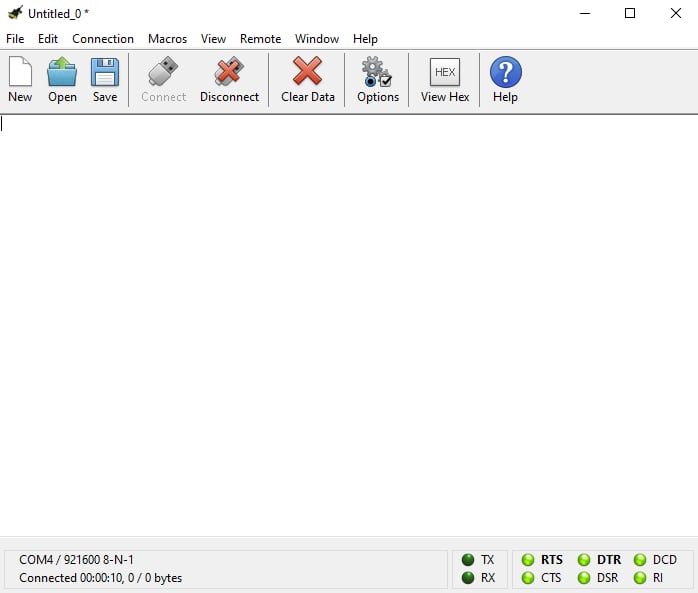Click the DCD status LED
This screenshot has height=593, width=698.
[x=640, y=559]
